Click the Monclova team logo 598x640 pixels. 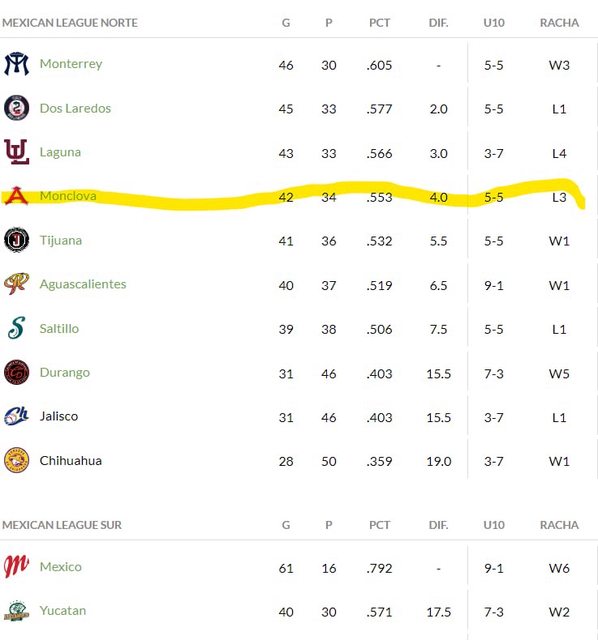click(16, 196)
